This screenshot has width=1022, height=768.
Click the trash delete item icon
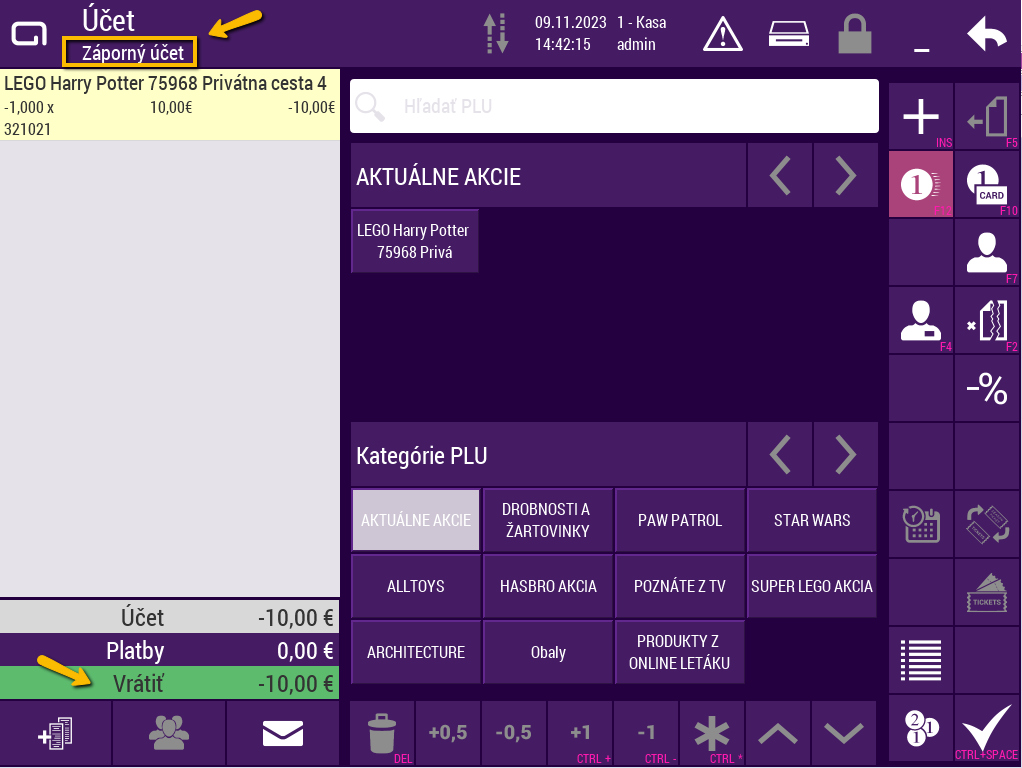[382, 733]
